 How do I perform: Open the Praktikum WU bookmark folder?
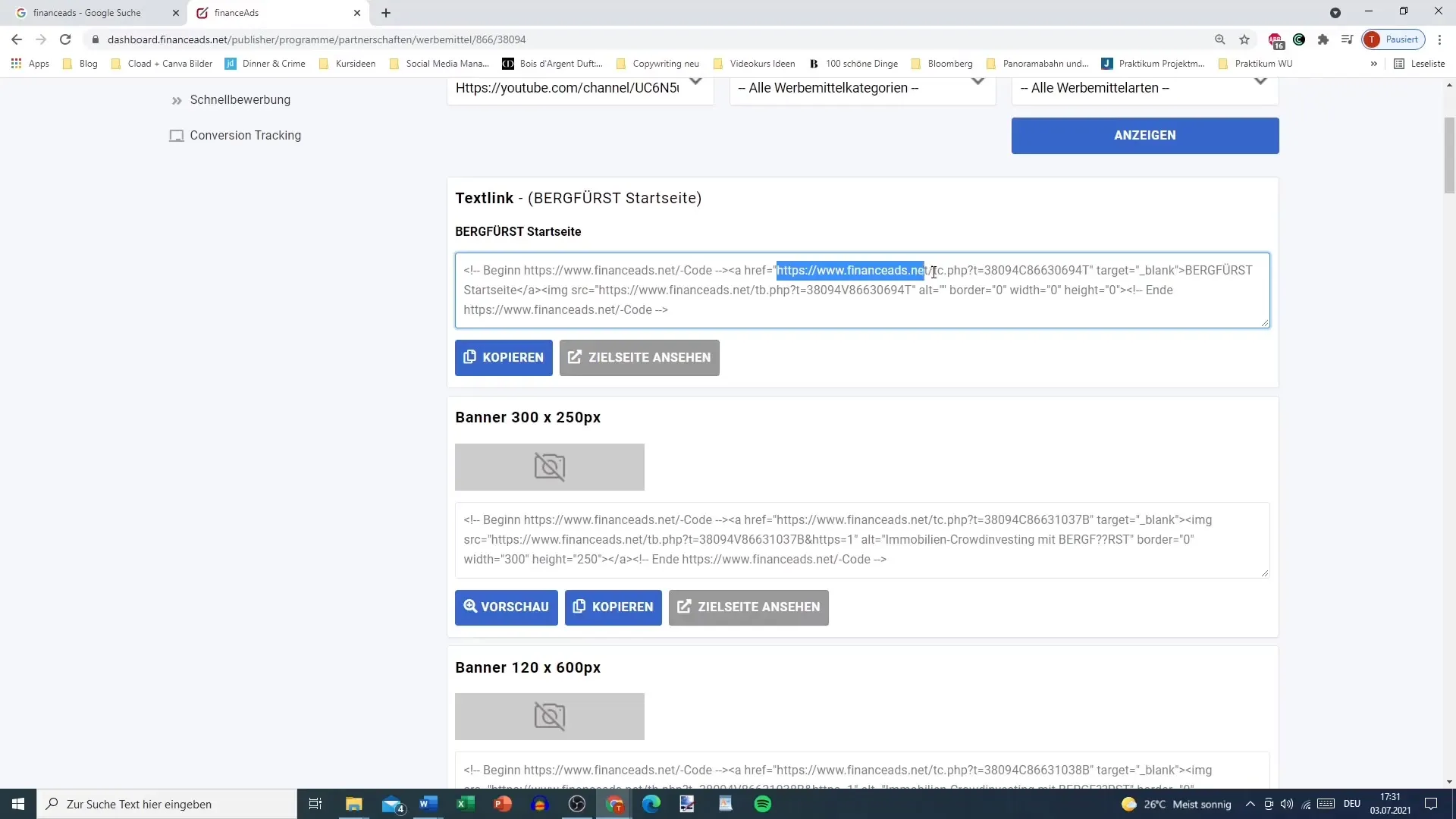click(x=1255, y=64)
